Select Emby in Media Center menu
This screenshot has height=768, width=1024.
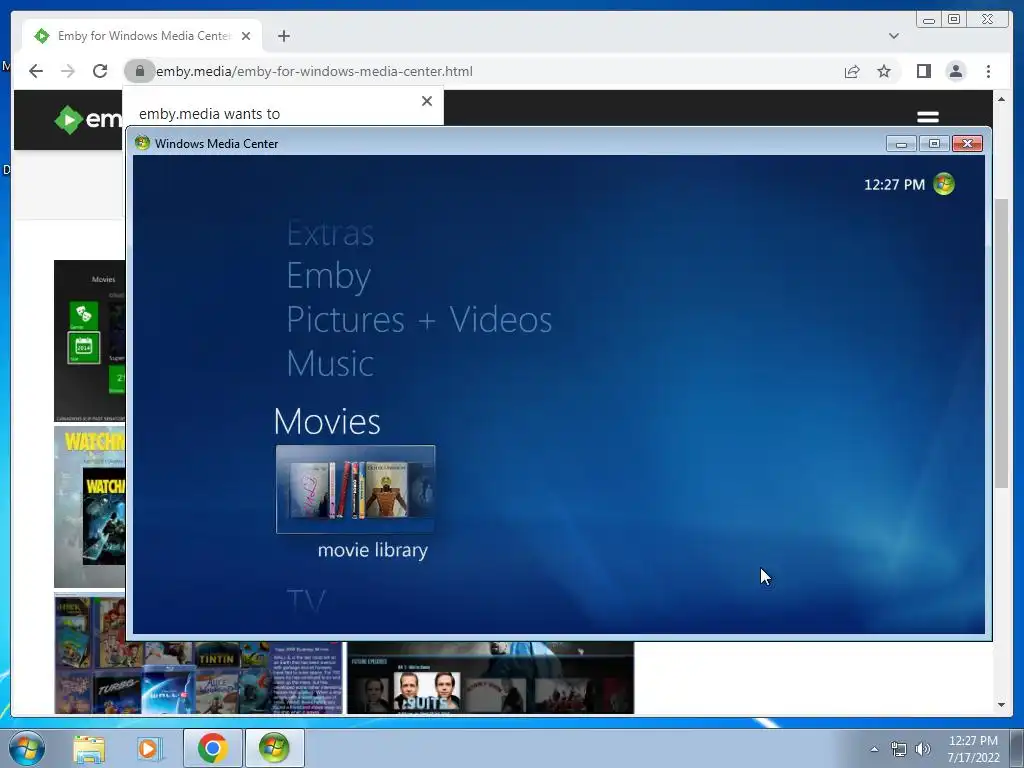pyautogui.click(x=328, y=276)
